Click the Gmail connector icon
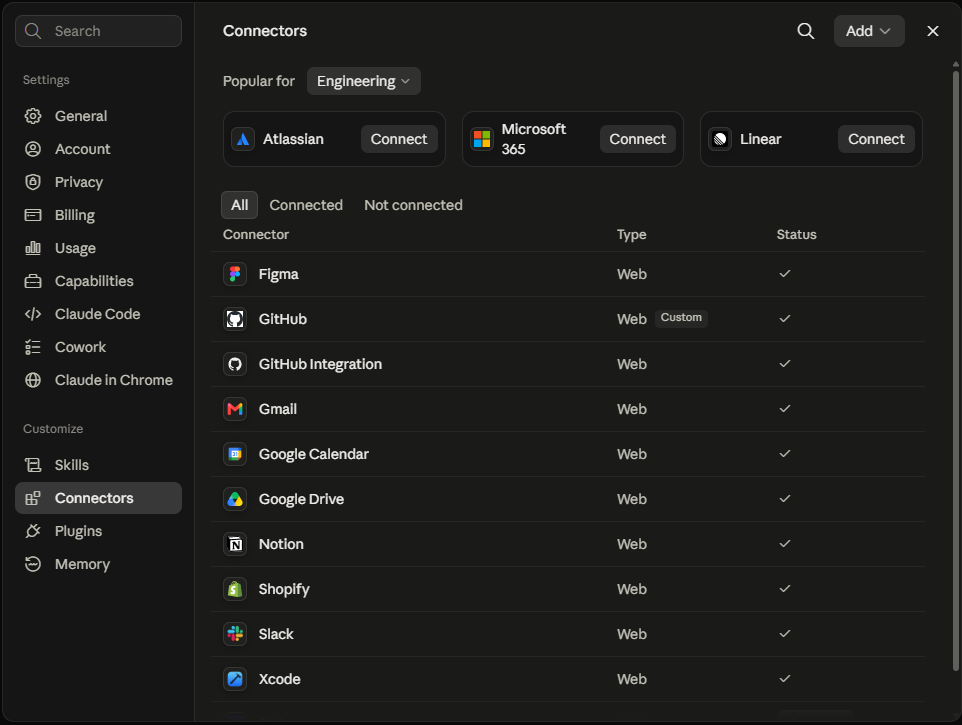The height and width of the screenshot is (725, 962). click(x=235, y=409)
